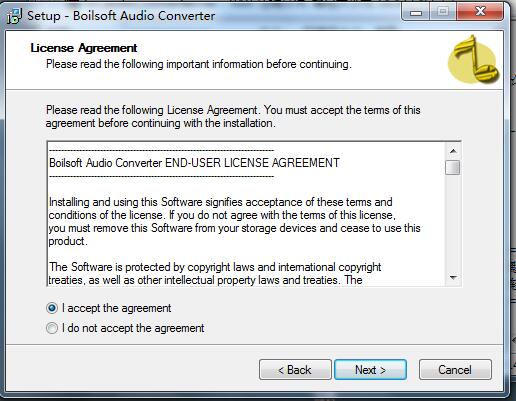Close the Setup window with red X
The height and width of the screenshot is (401, 516).
click(480, 12)
